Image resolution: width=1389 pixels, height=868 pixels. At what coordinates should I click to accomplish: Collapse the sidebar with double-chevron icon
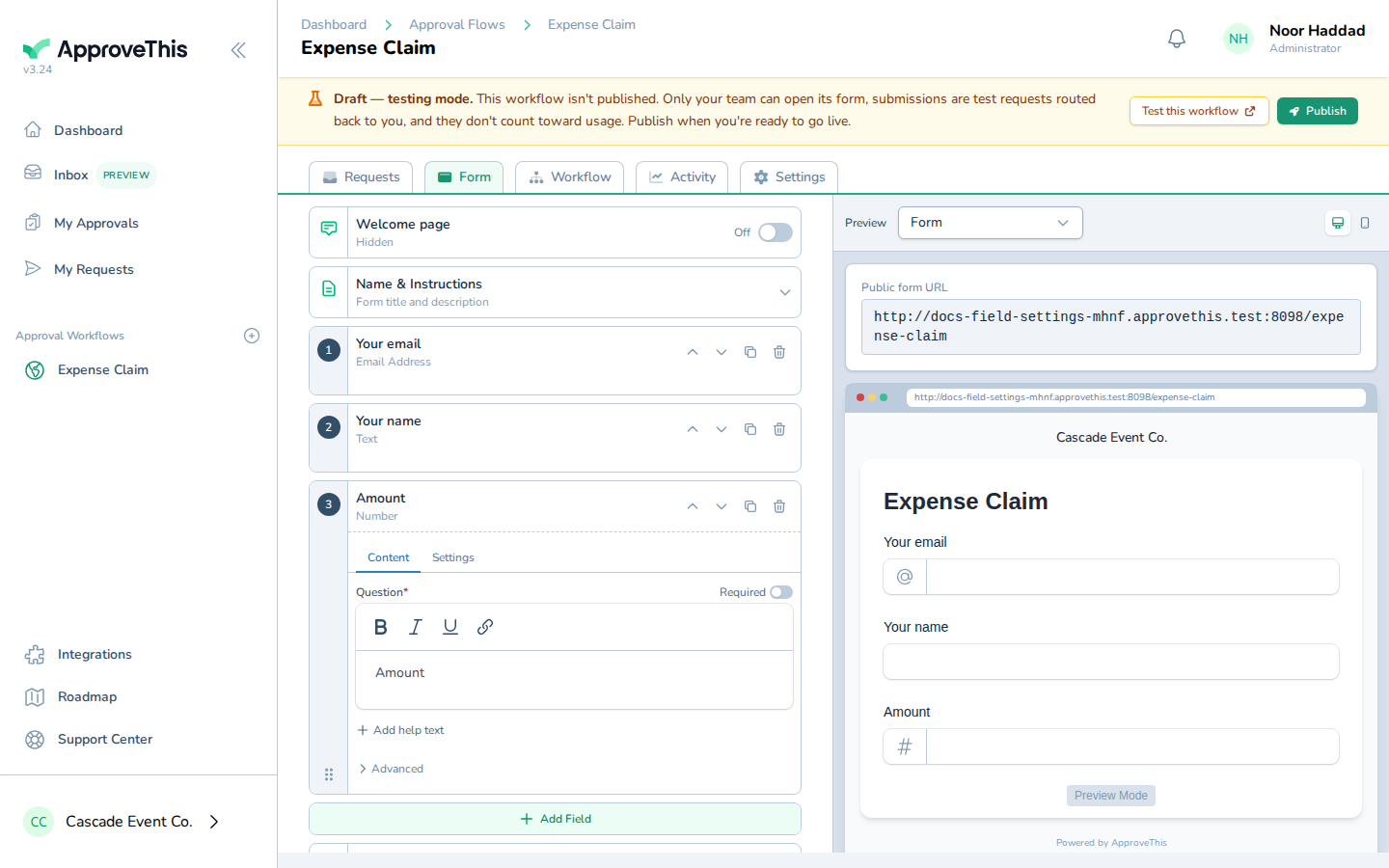238,50
